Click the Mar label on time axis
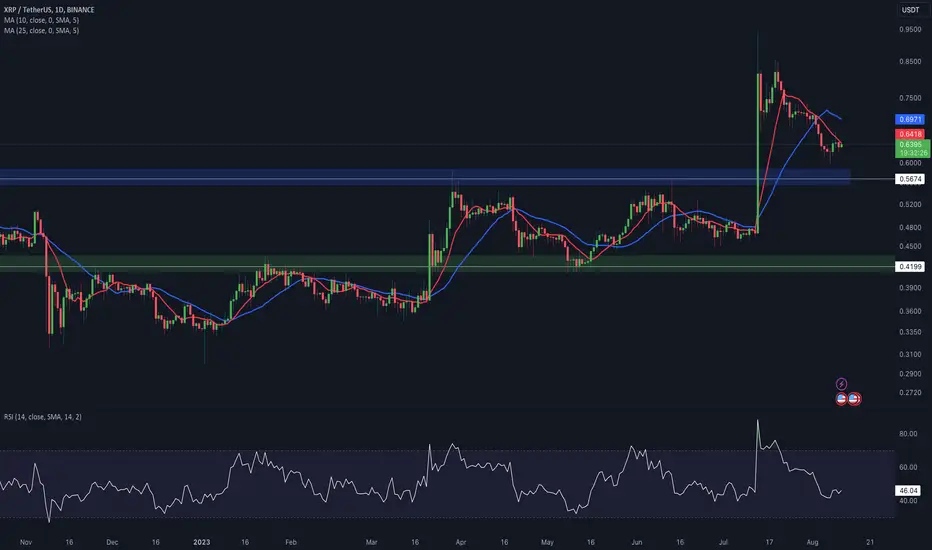This screenshot has height=550, width=932. (371, 542)
